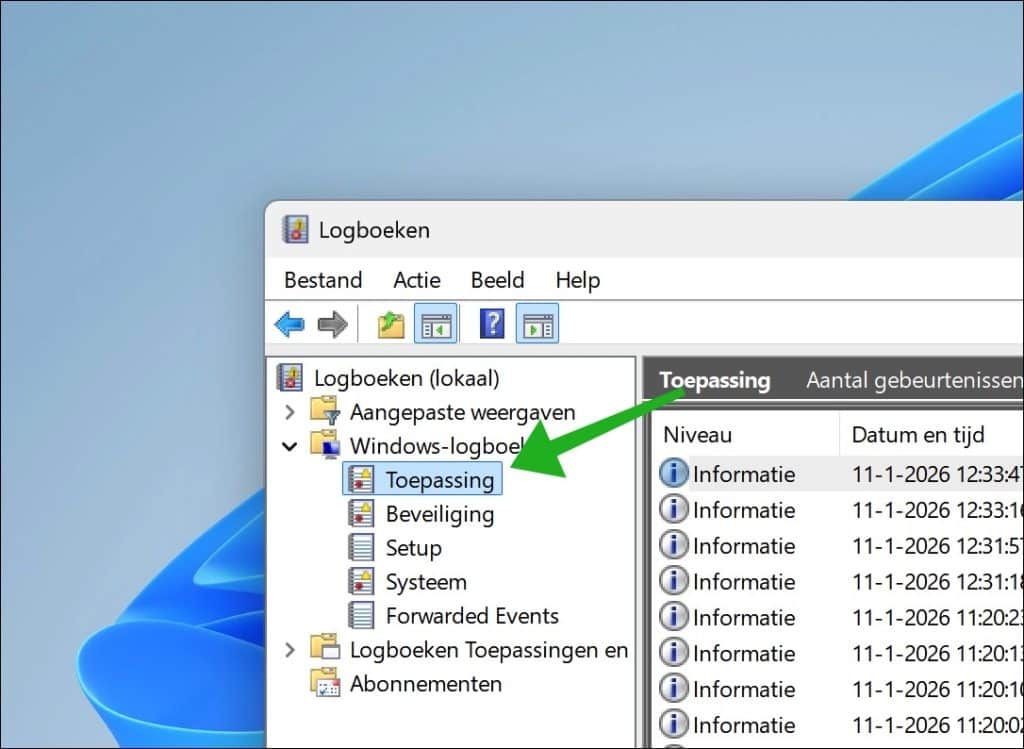Toggle the console tree visibility
Screen dimensions: 1024x749
tap(436, 323)
